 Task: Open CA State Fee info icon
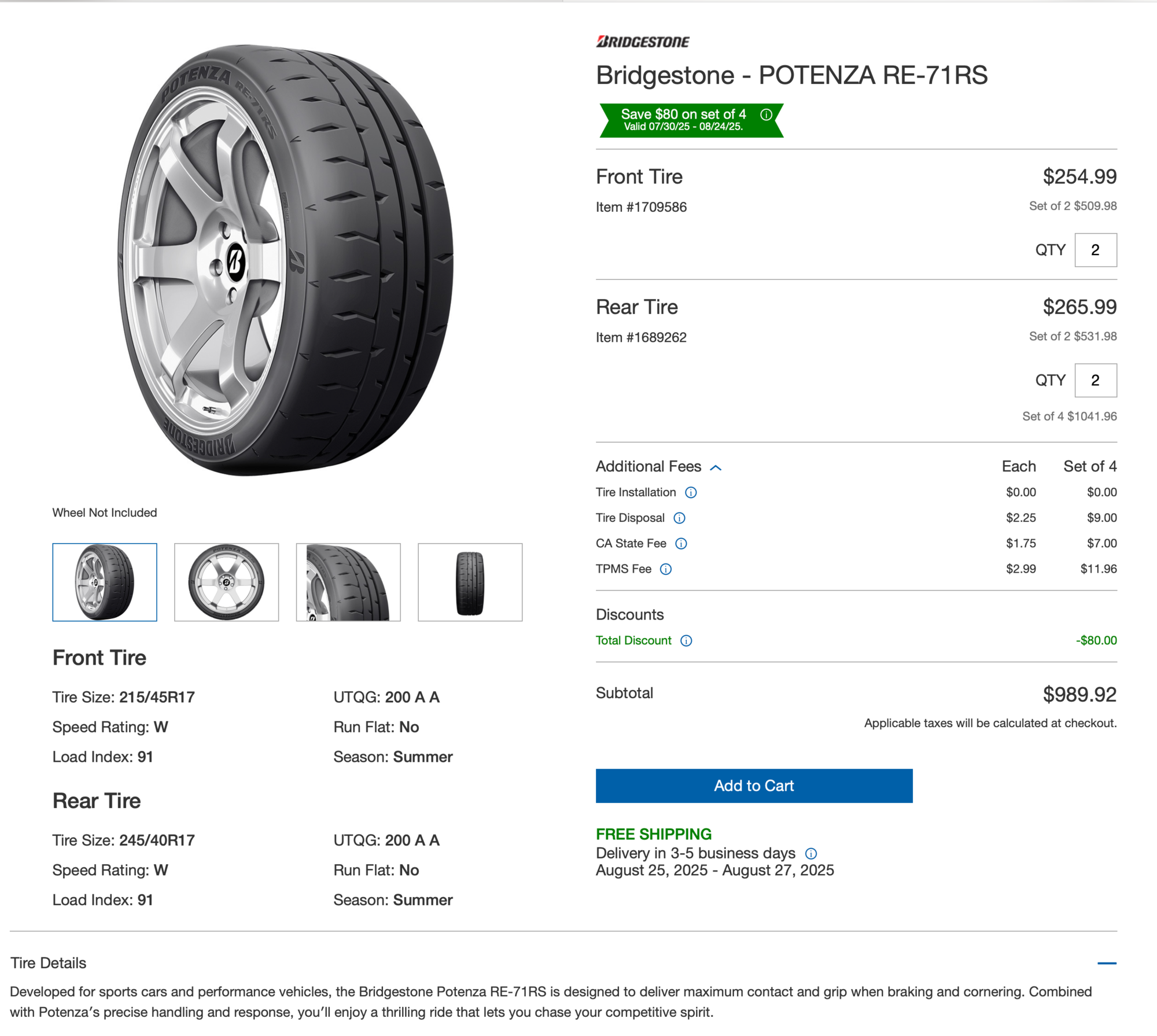(x=681, y=543)
